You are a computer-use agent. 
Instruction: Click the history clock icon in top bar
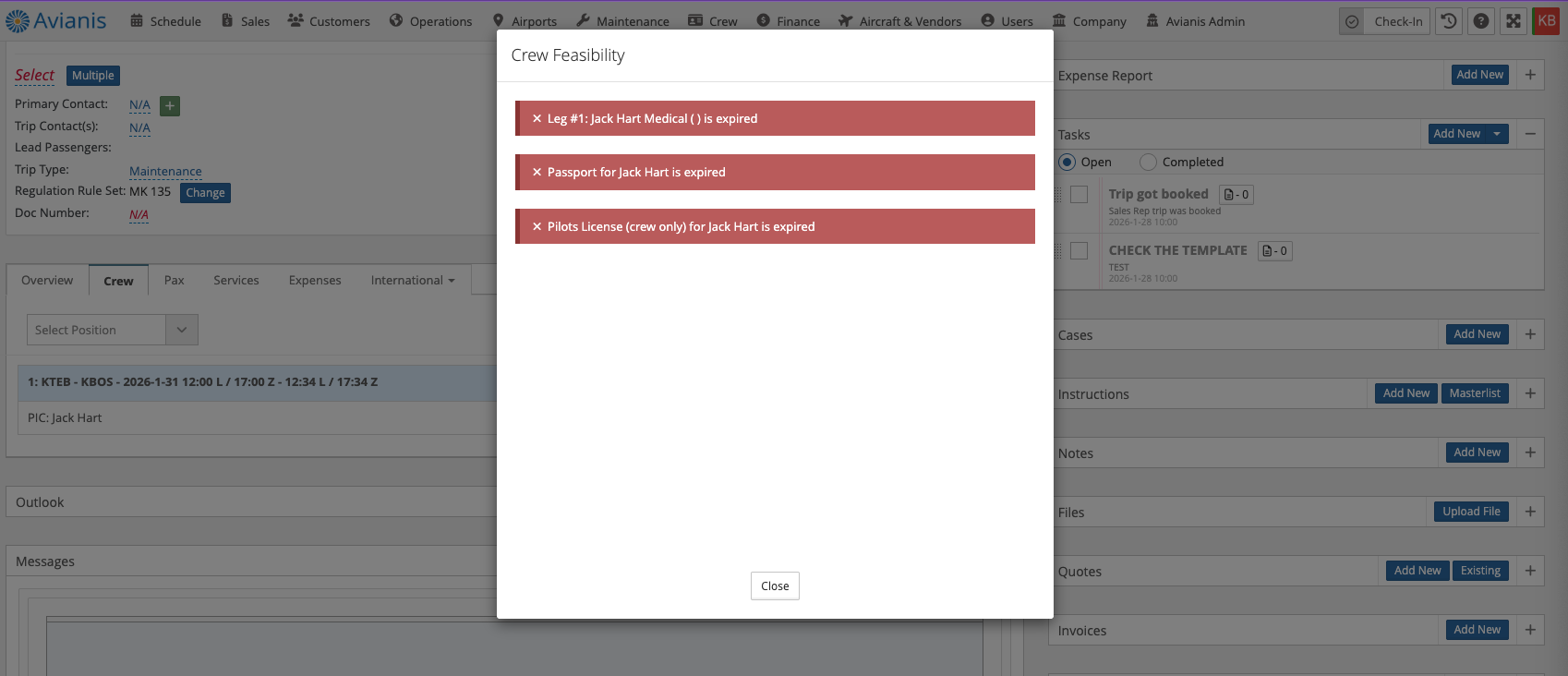(1449, 21)
